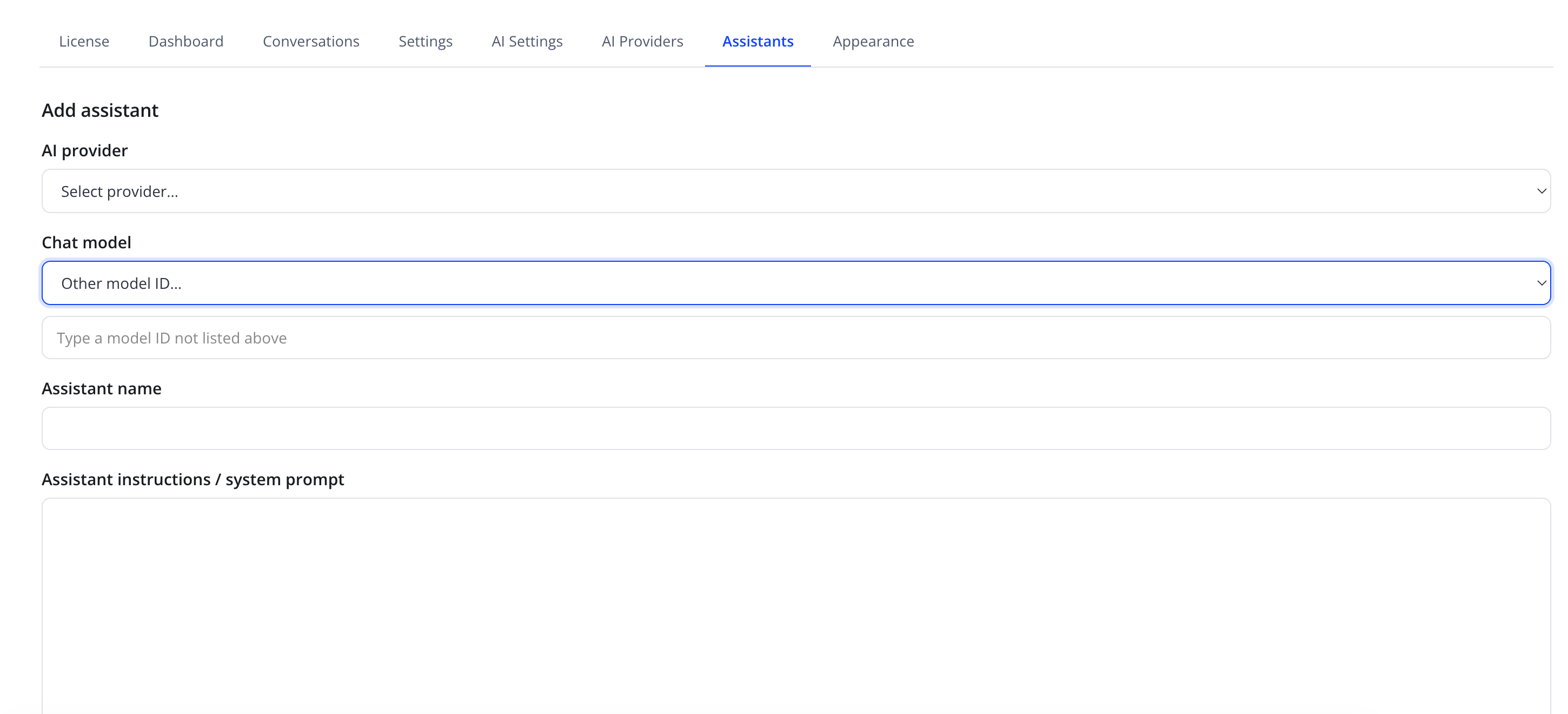Open the Settings tab

426,42
